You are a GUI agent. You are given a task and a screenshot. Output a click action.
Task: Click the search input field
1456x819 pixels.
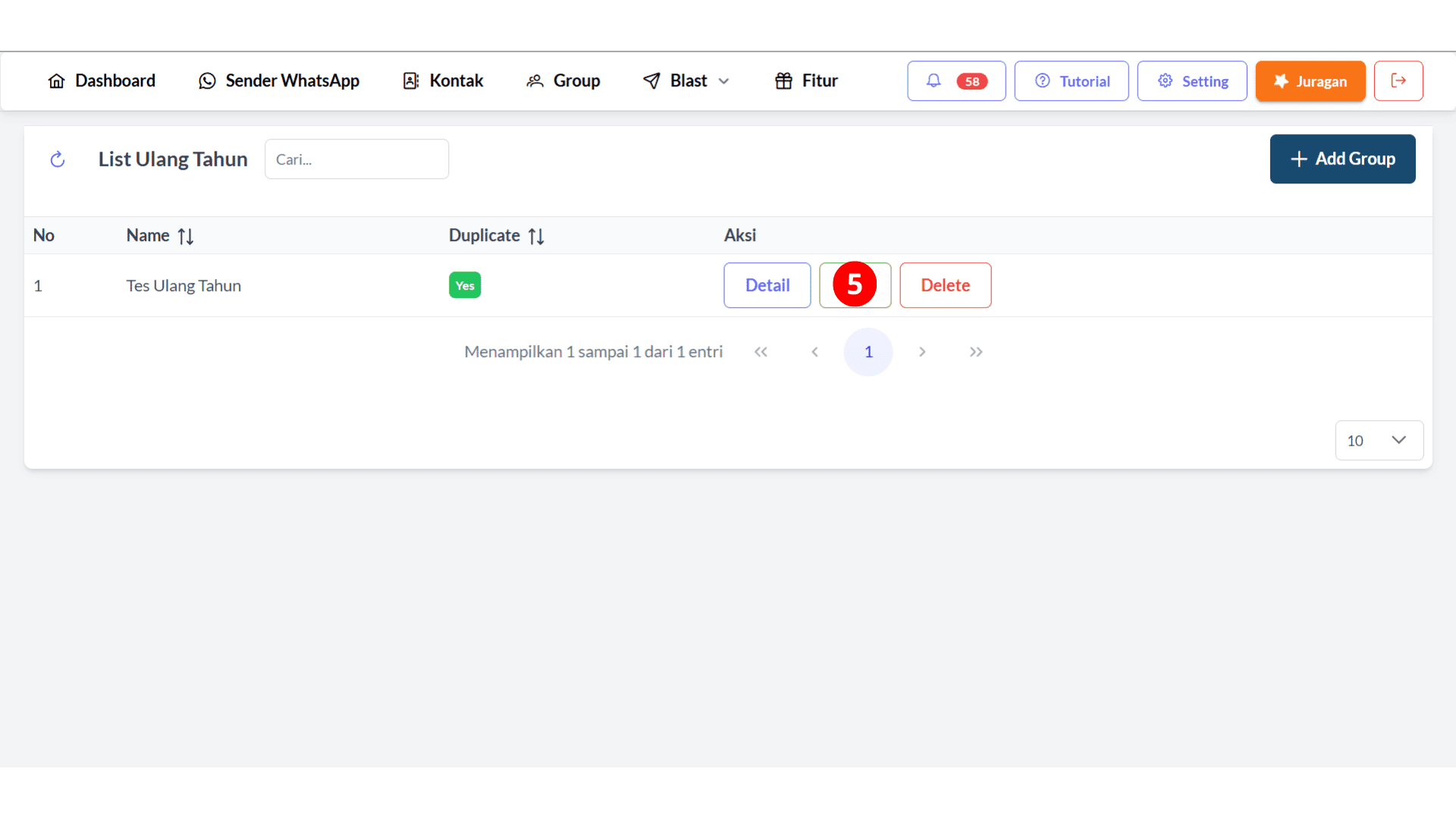[357, 158]
